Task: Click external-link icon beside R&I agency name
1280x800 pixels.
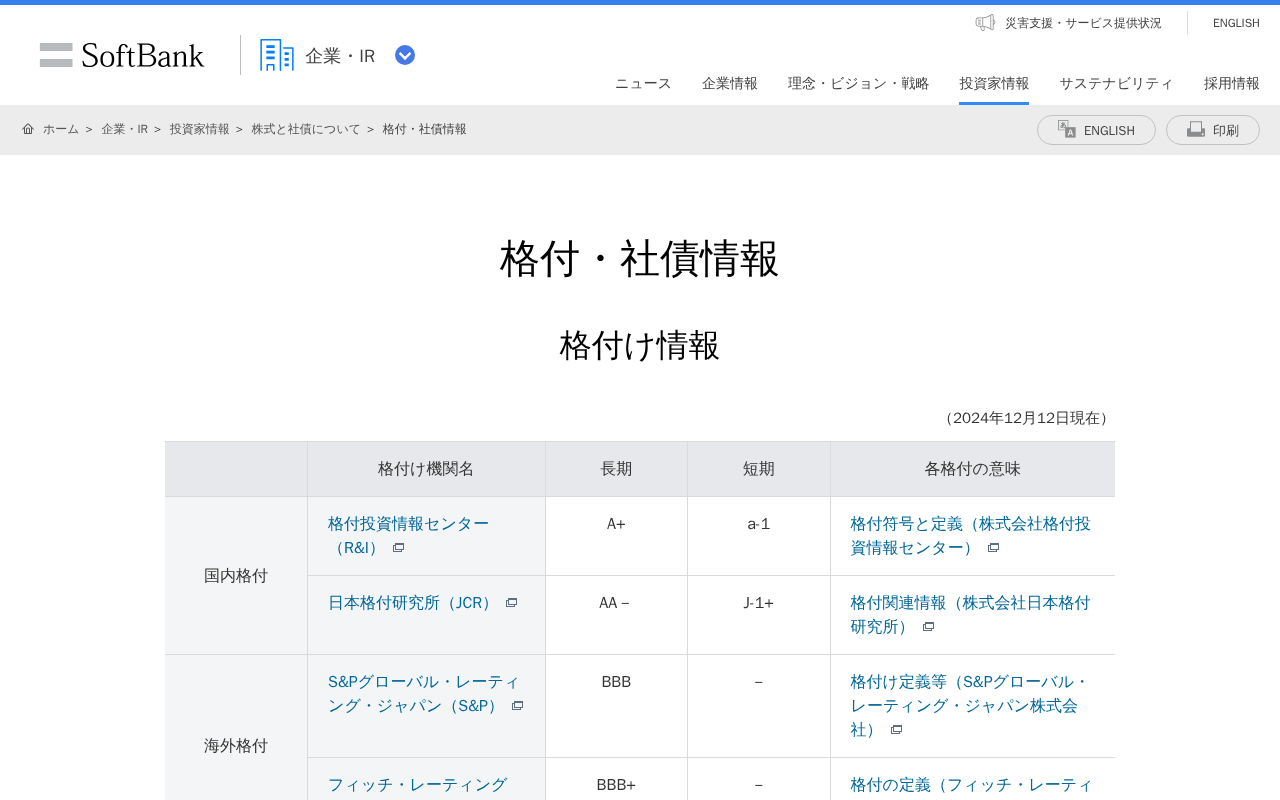Action: tap(398, 548)
